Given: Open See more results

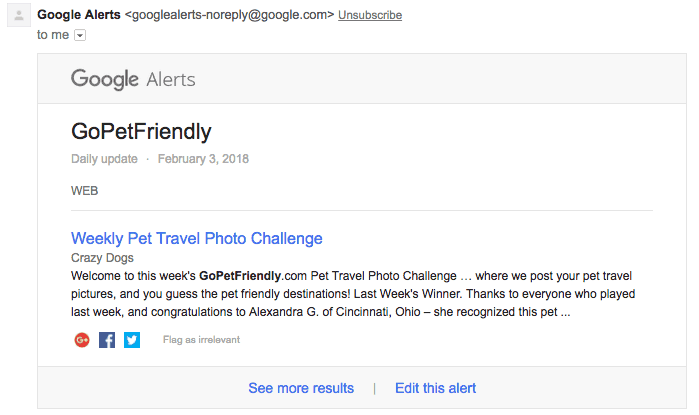Looking at the screenshot, I should click(x=301, y=388).
